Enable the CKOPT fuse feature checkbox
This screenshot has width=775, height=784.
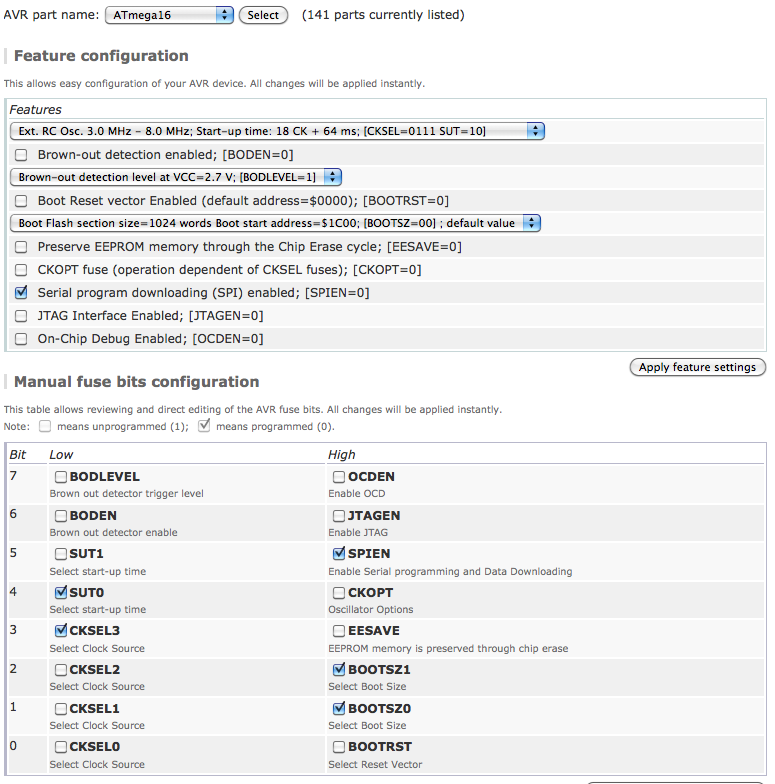(x=21, y=270)
